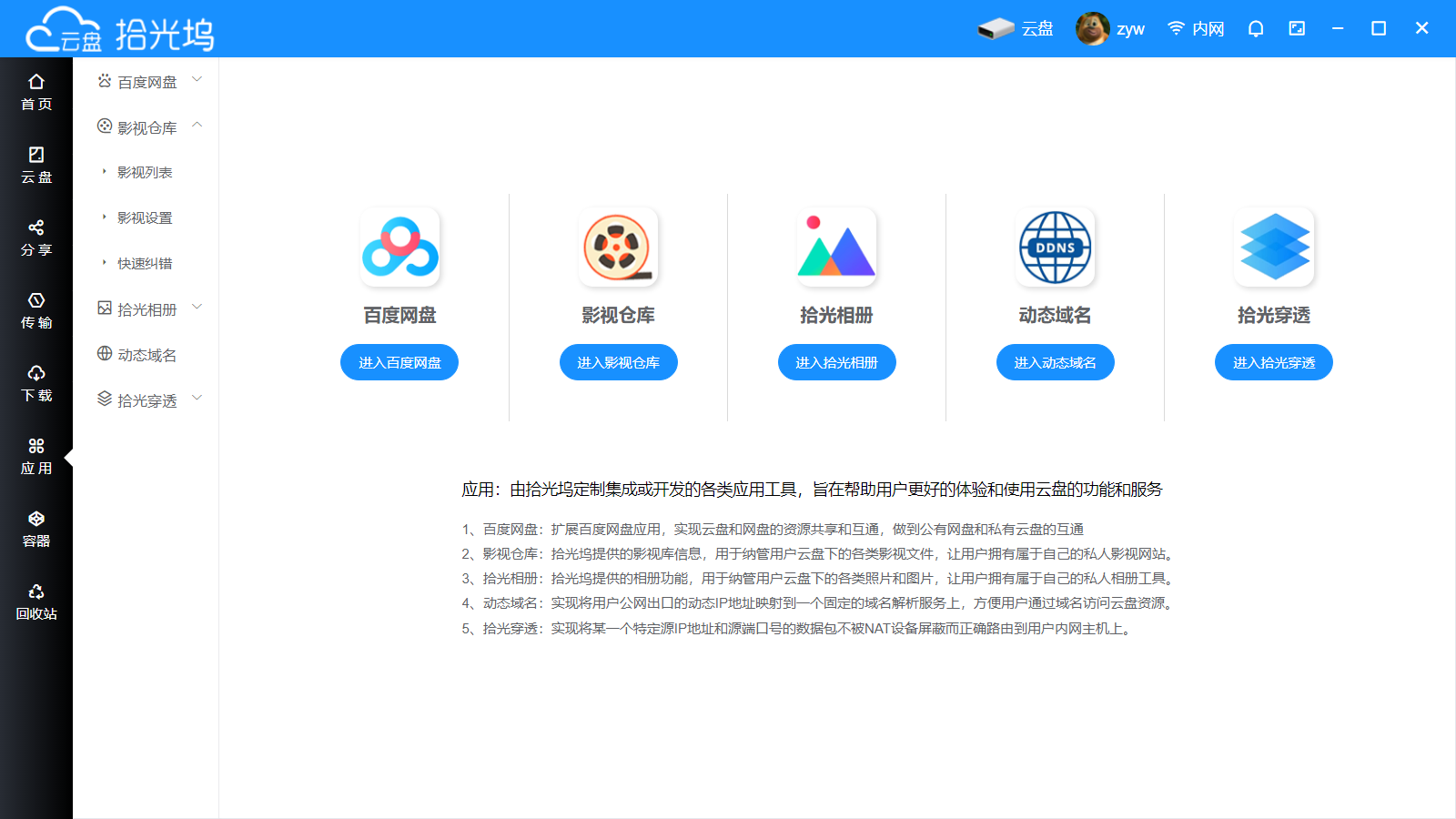
Task: Click 进入动态域名 button
Action: point(1055,362)
